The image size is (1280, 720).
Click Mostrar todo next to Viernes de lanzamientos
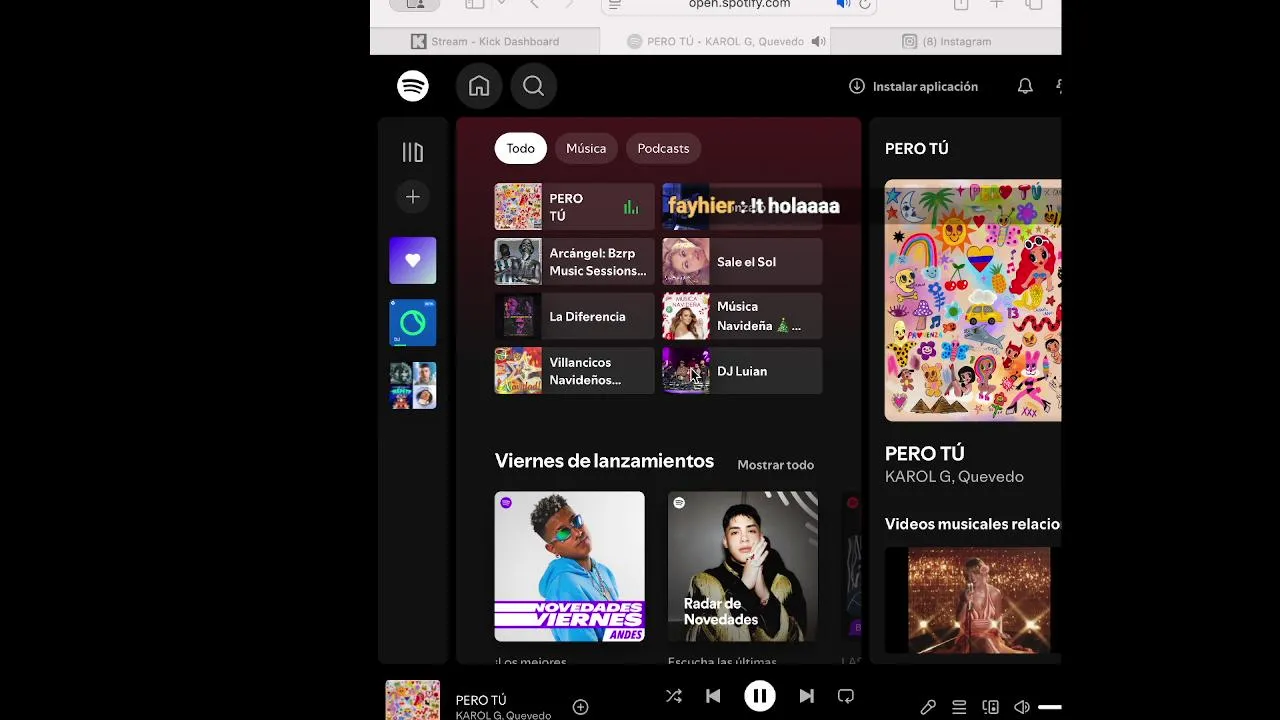[775, 465]
